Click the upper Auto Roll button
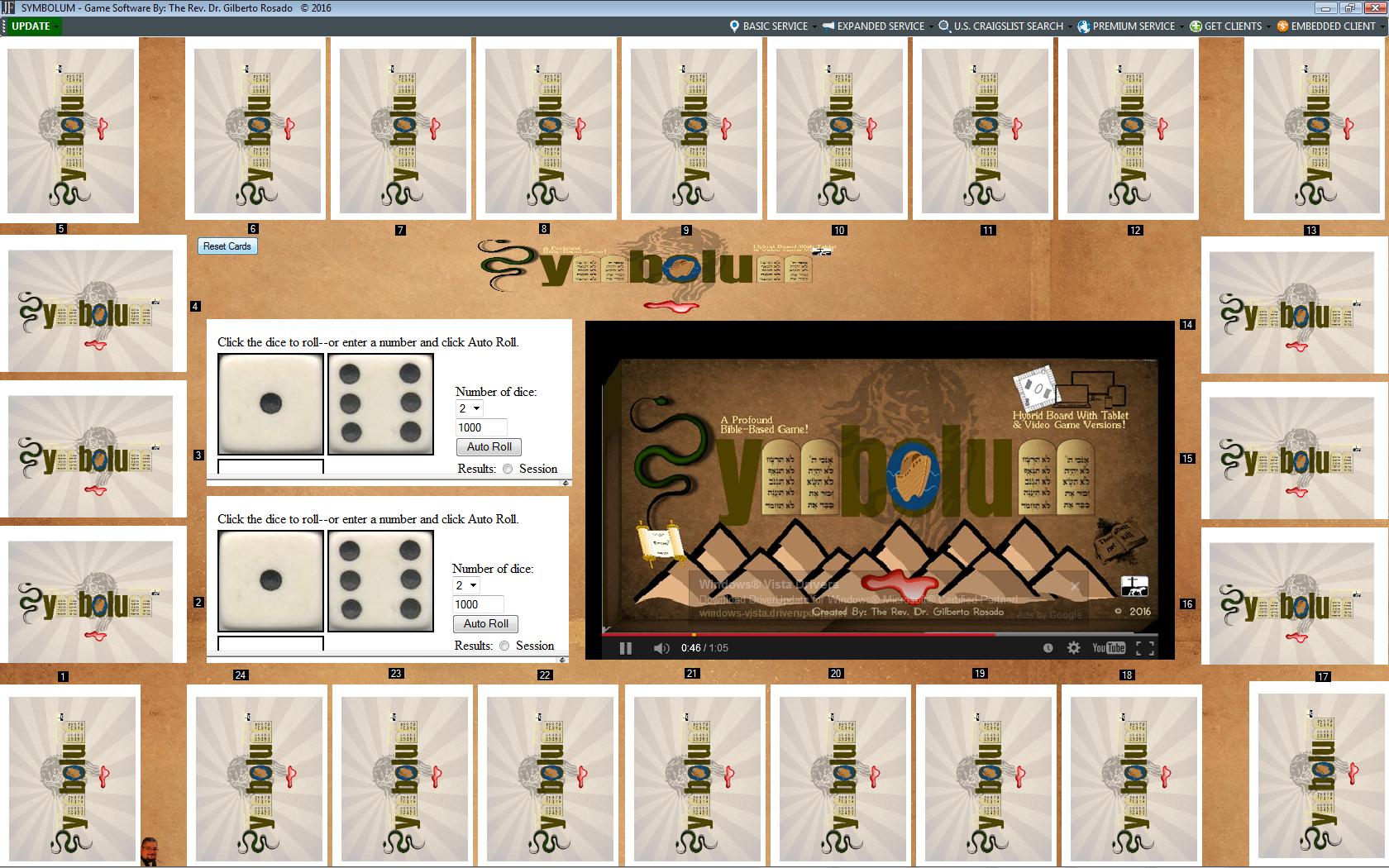The height and width of the screenshot is (868, 1389). pyautogui.click(x=489, y=446)
